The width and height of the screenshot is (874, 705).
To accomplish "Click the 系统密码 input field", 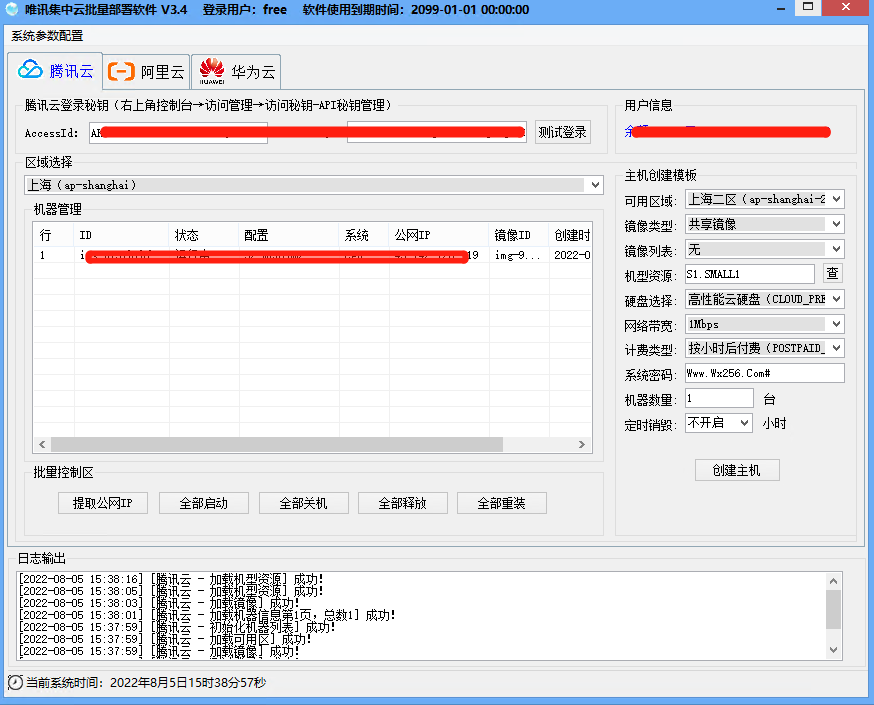I will click(x=764, y=373).
